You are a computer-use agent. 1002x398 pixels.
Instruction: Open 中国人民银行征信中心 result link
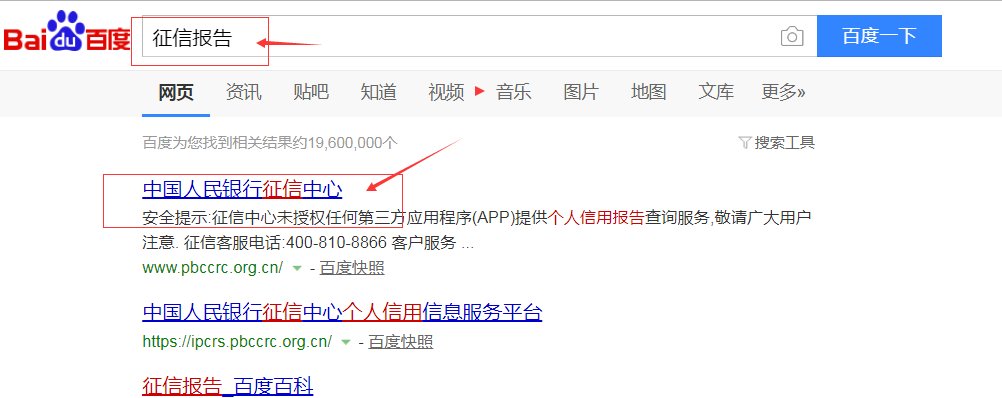click(x=242, y=190)
